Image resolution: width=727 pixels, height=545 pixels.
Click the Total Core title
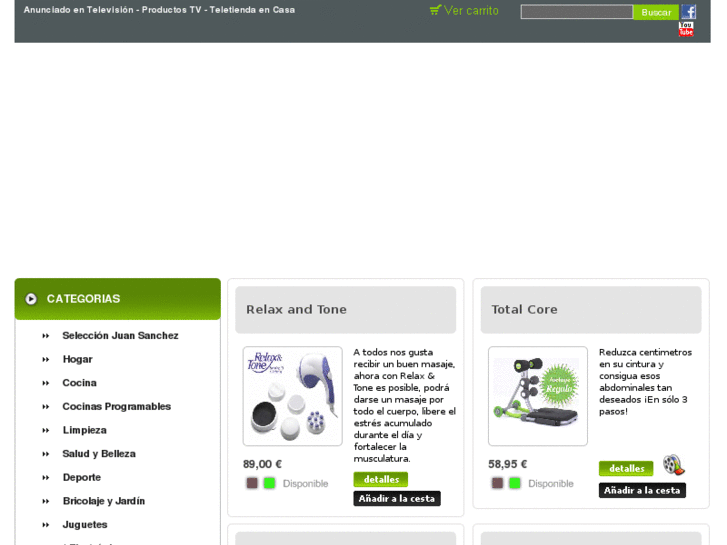click(x=524, y=309)
